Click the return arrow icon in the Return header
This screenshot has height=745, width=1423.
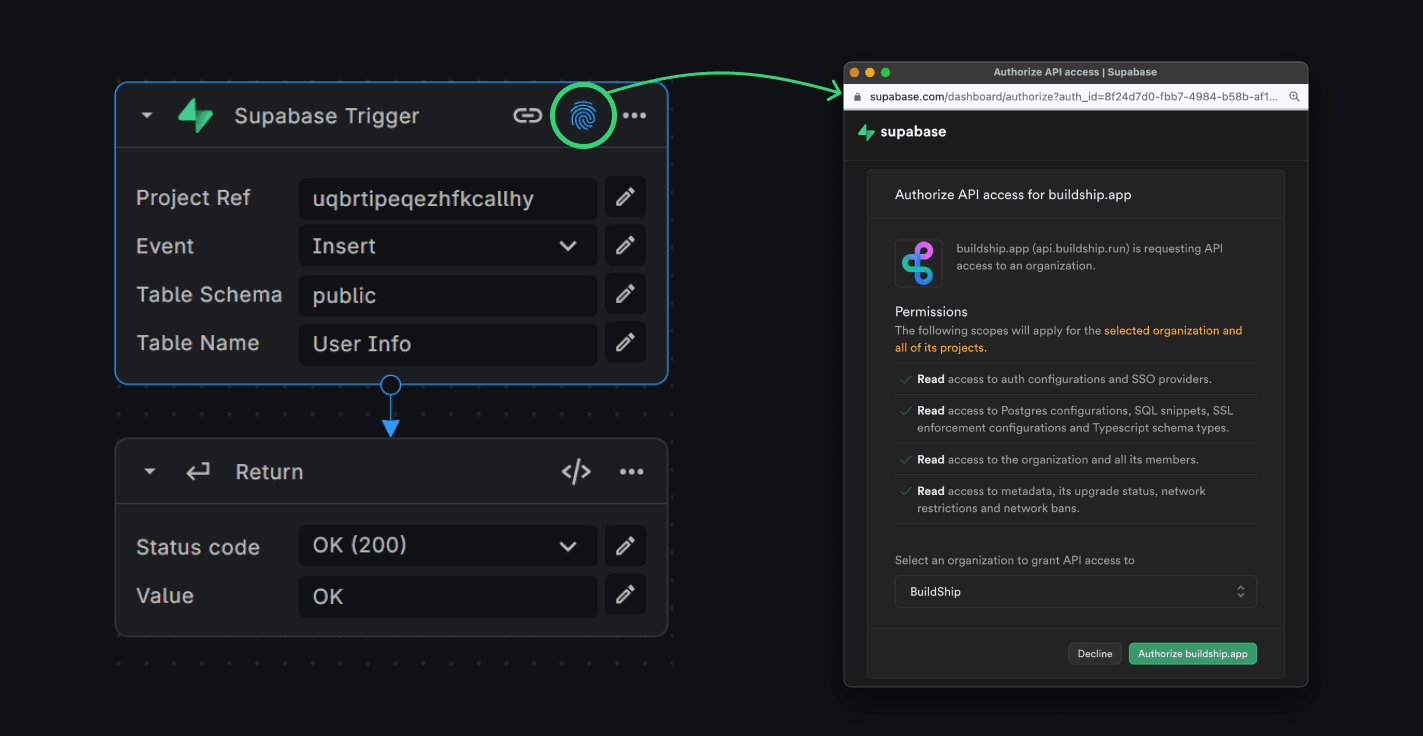pyautogui.click(x=197, y=471)
